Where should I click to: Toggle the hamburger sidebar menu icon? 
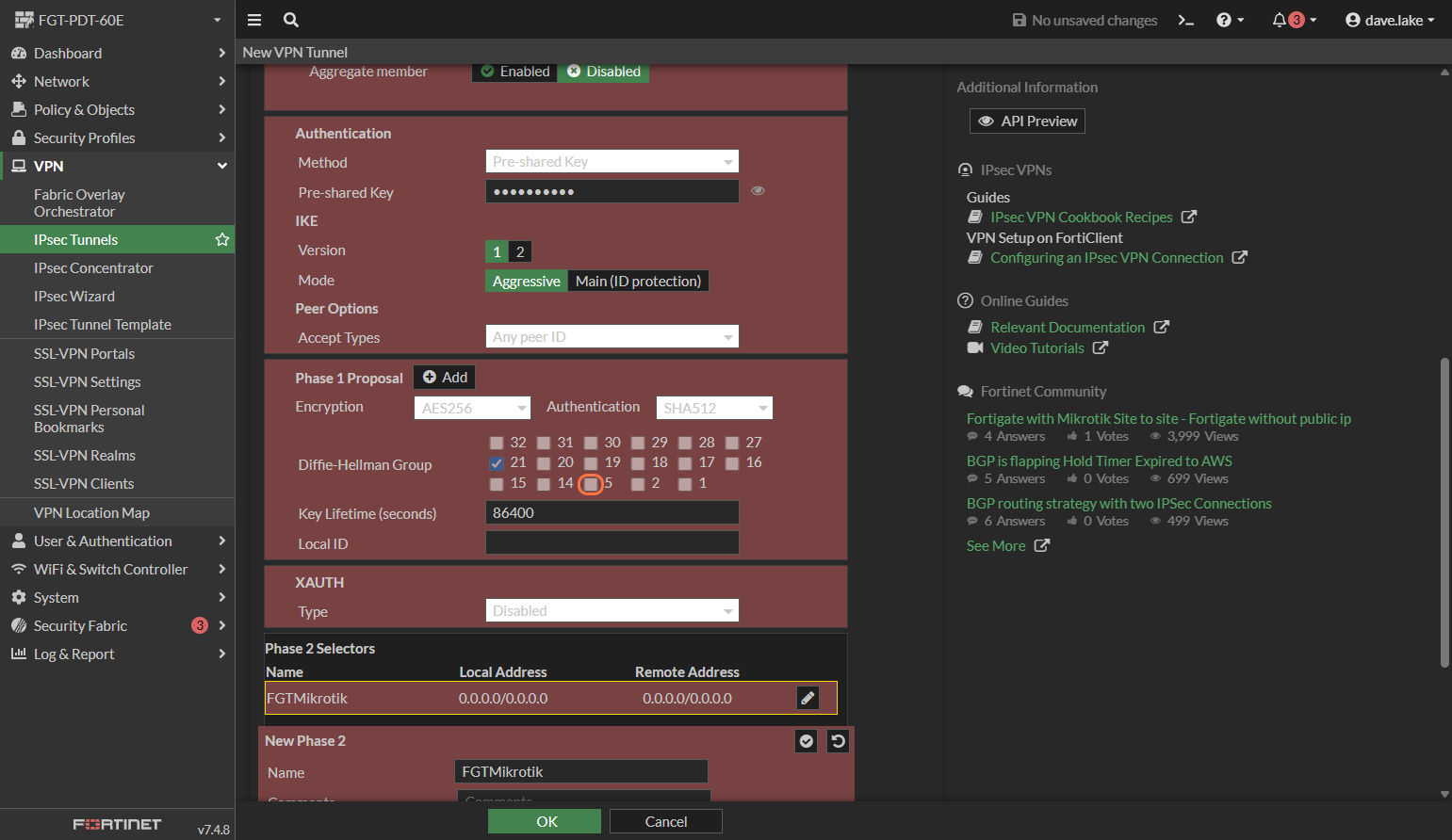click(x=254, y=20)
